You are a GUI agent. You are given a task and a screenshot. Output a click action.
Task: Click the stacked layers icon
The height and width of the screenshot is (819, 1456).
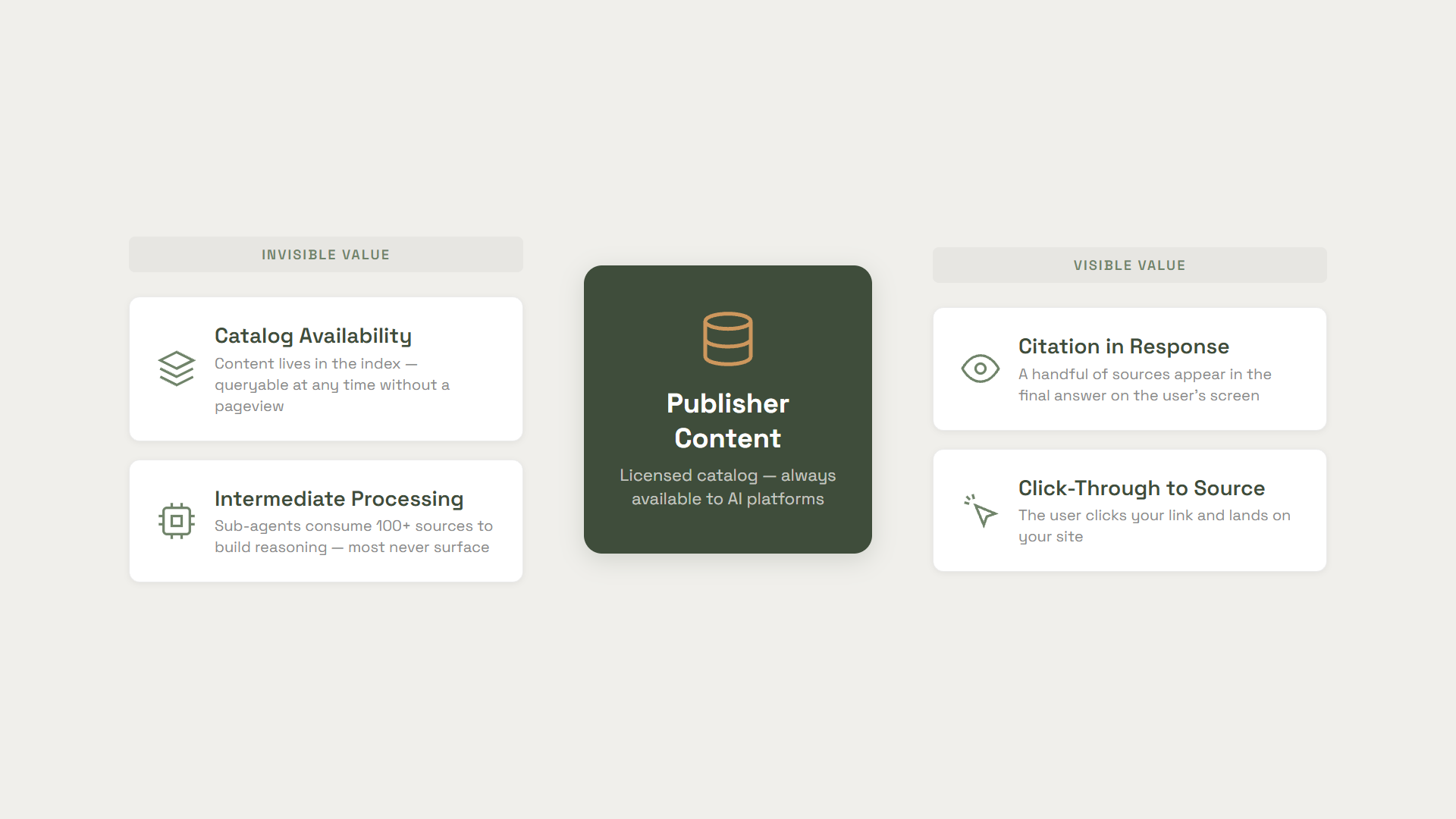pyautogui.click(x=177, y=369)
